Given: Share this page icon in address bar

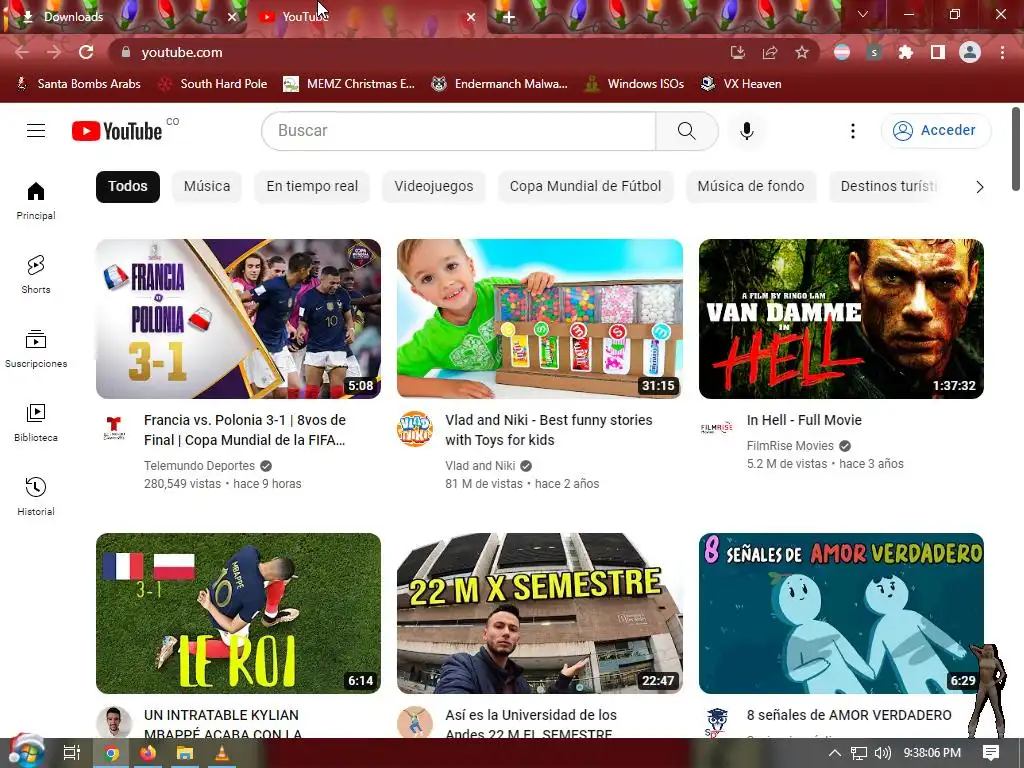Looking at the screenshot, I should tap(770, 52).
